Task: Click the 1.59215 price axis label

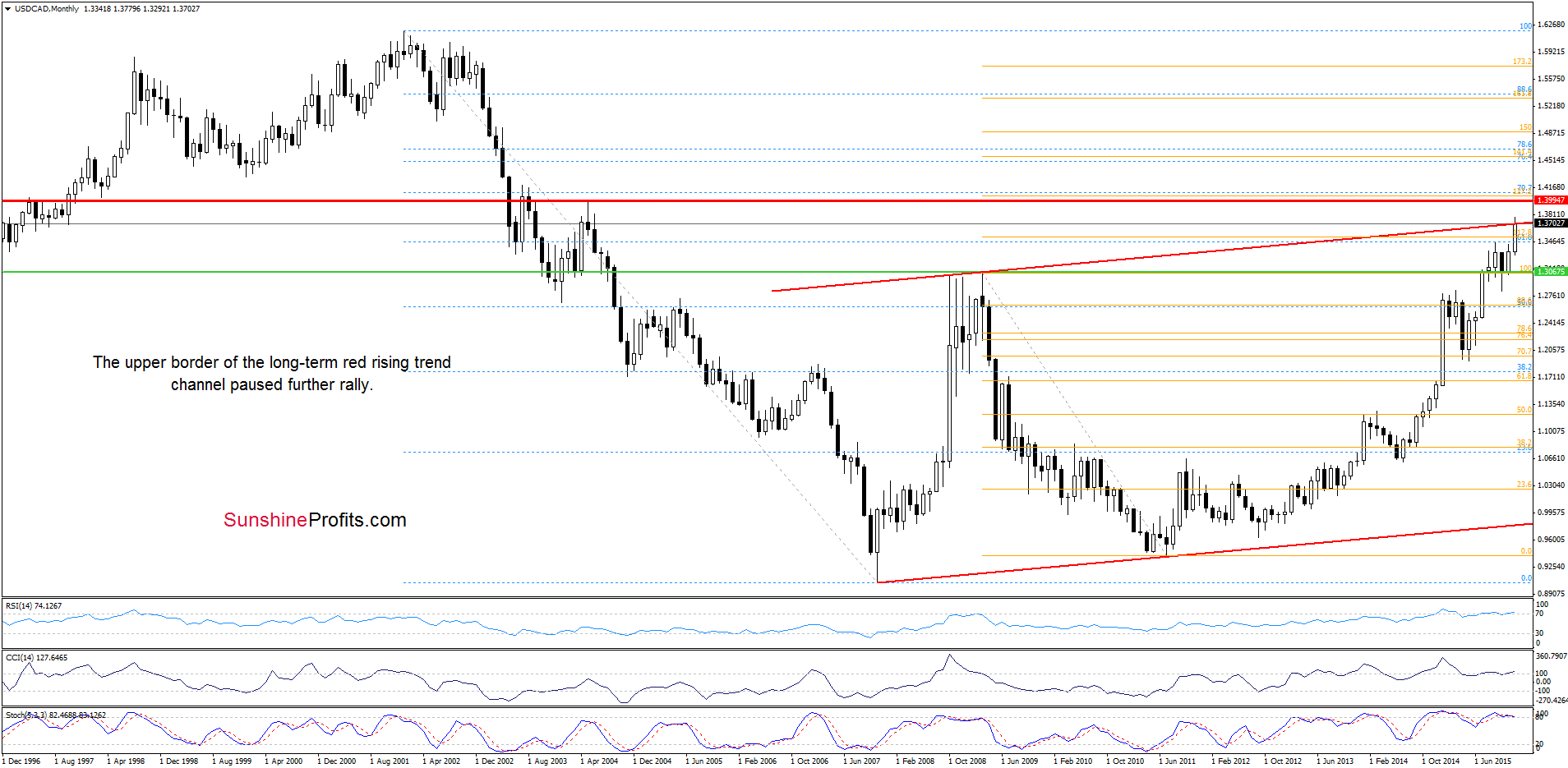Action: [1551, 52]
